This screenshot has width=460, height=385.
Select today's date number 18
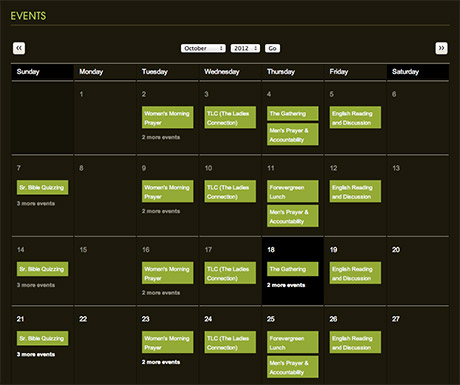coord(271,250)
